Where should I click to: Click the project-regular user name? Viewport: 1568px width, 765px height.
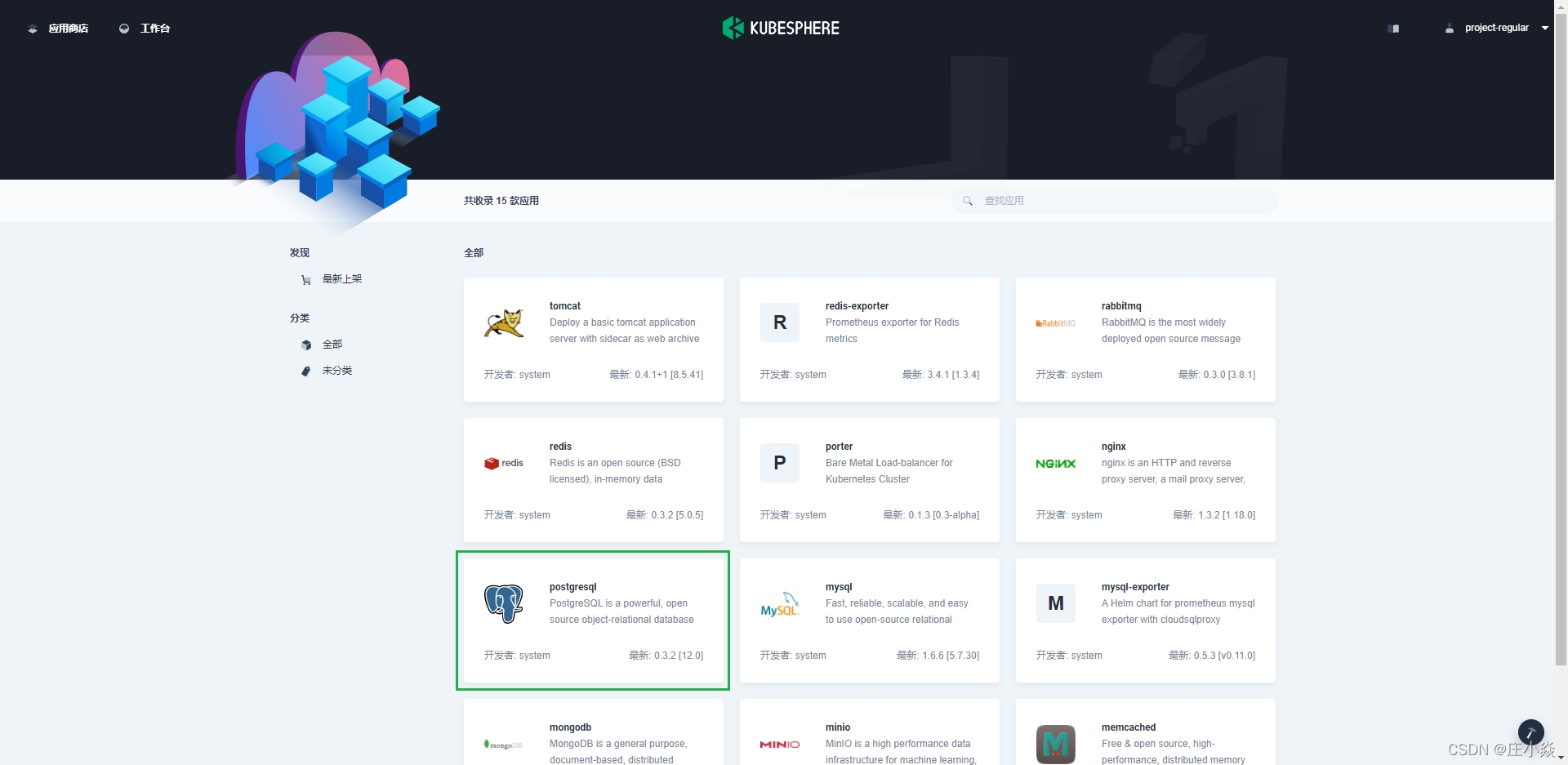(x=1497, y=28)
